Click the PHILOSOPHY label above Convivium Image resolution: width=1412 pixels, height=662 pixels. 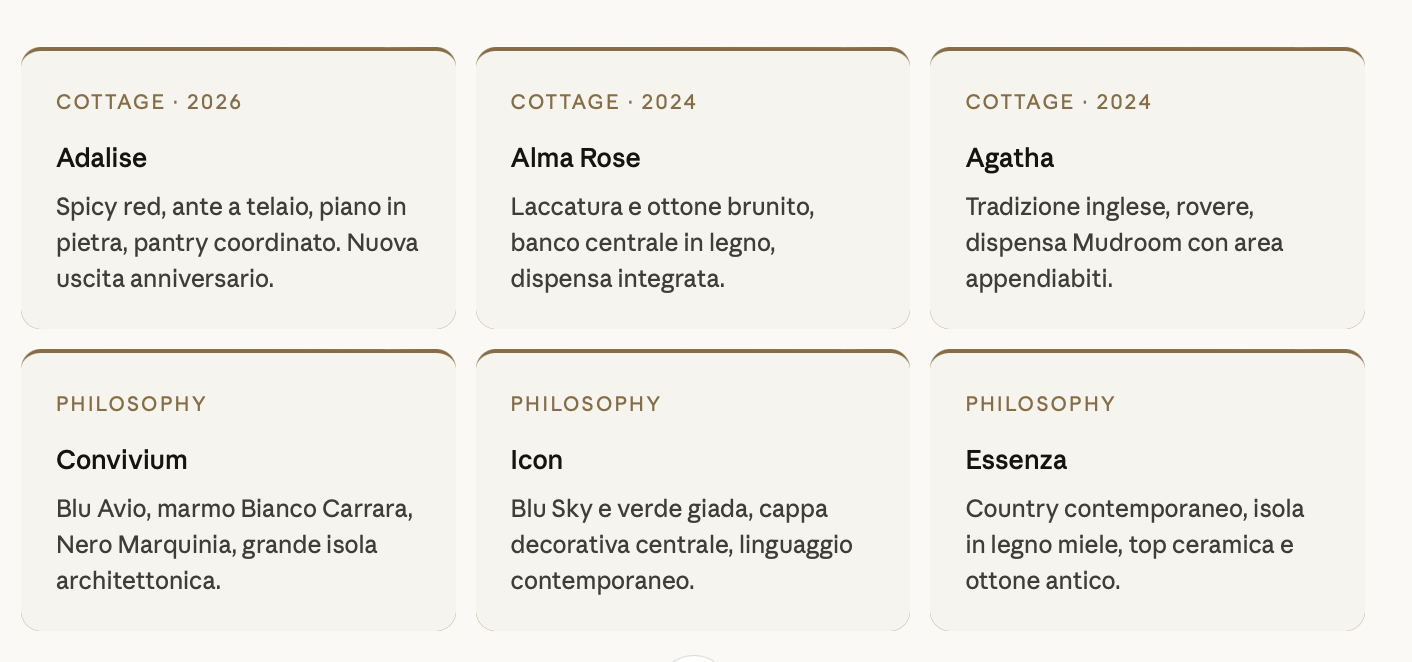(131, 404)
